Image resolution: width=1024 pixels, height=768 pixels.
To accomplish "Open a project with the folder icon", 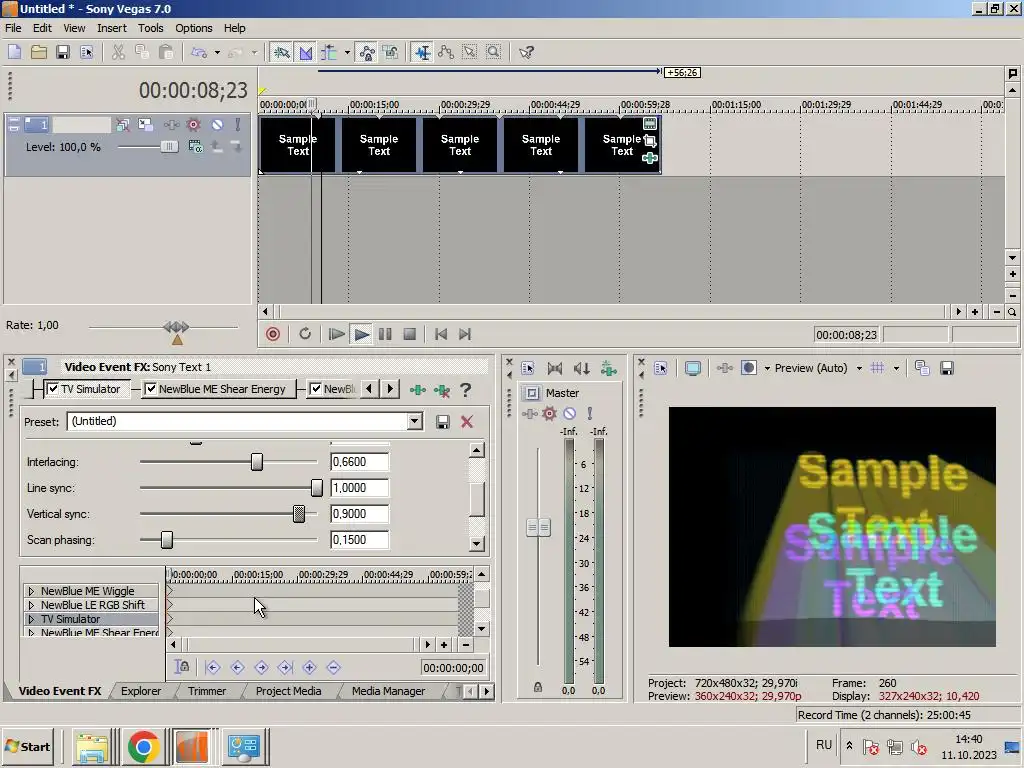I will click(39, 52).
